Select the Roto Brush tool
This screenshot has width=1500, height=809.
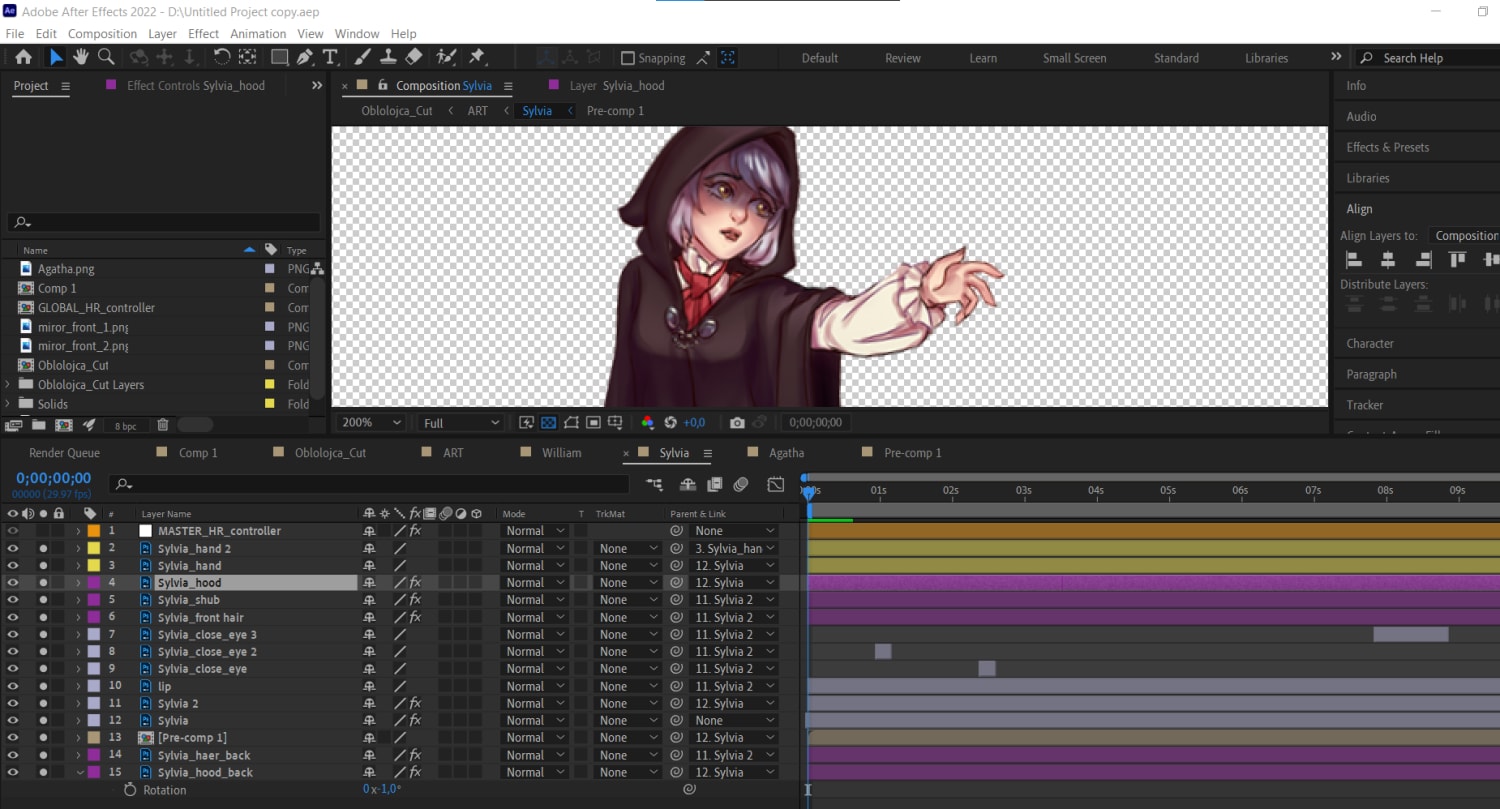447,57
